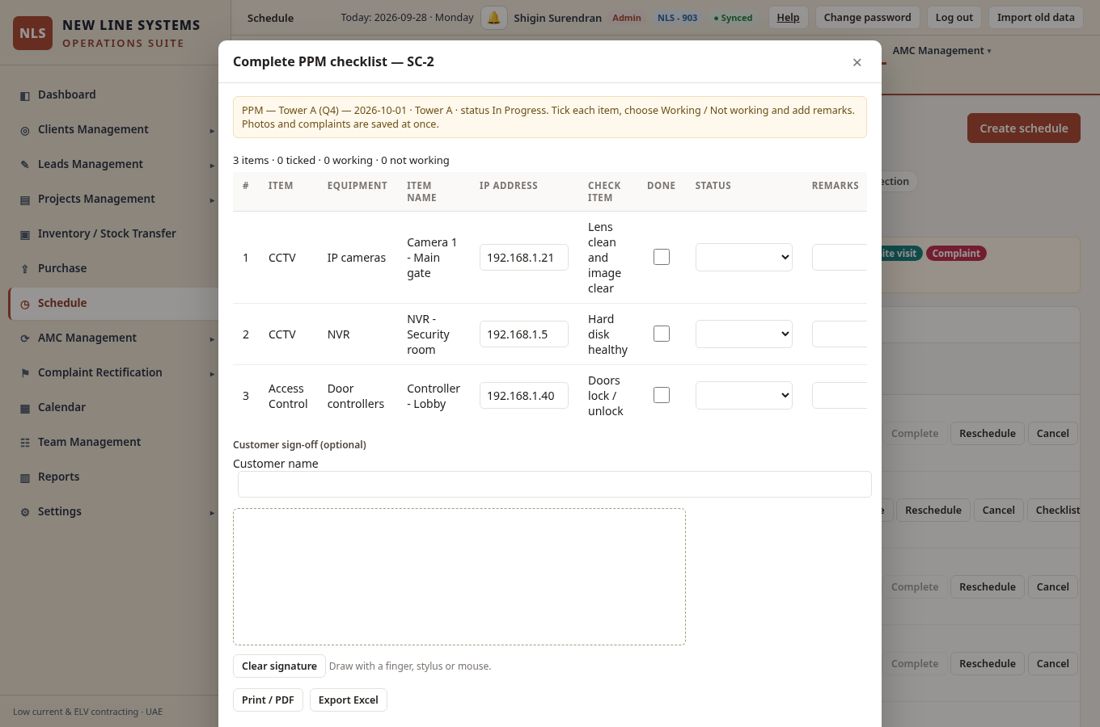Expand Clients Management submenu arrow
Viewport: 1100px width, 727px height.
pyautogui.click(x=211, y=131)
